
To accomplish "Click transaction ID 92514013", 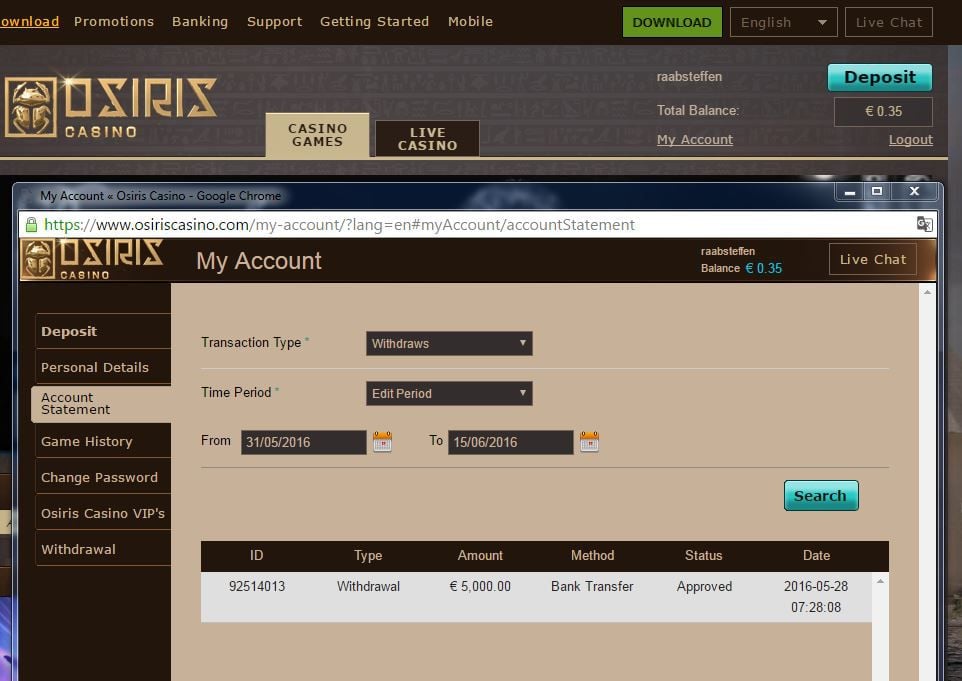I will coord(256,586).
